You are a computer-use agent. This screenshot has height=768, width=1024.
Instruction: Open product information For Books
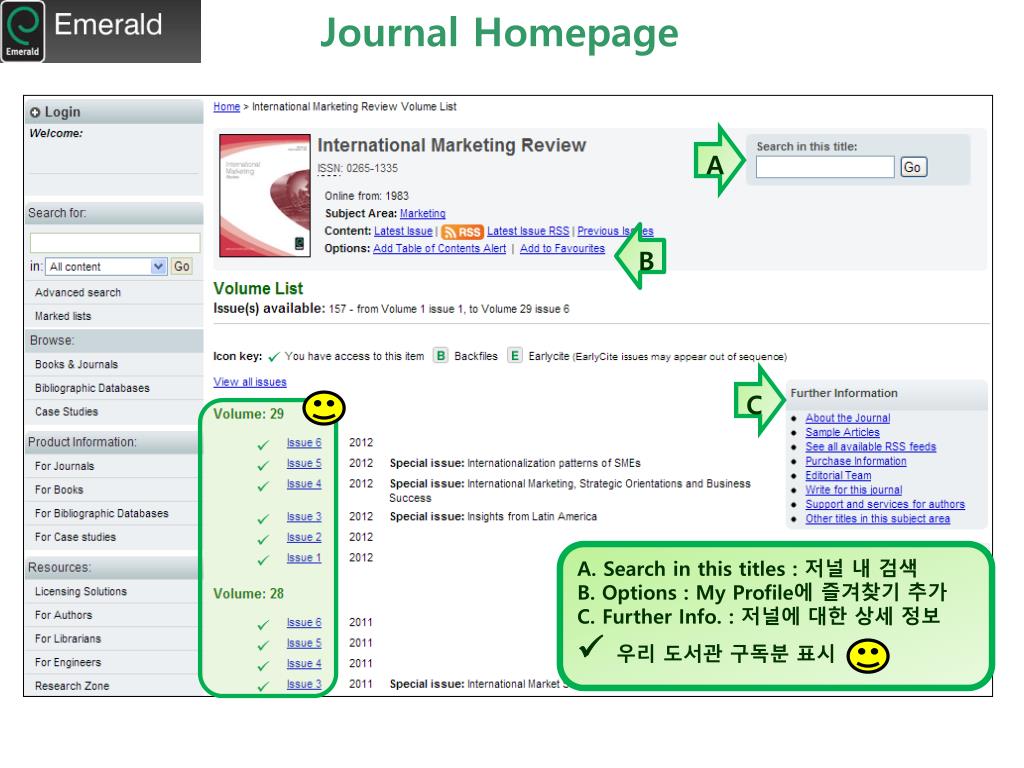click(x=59, y=490)
